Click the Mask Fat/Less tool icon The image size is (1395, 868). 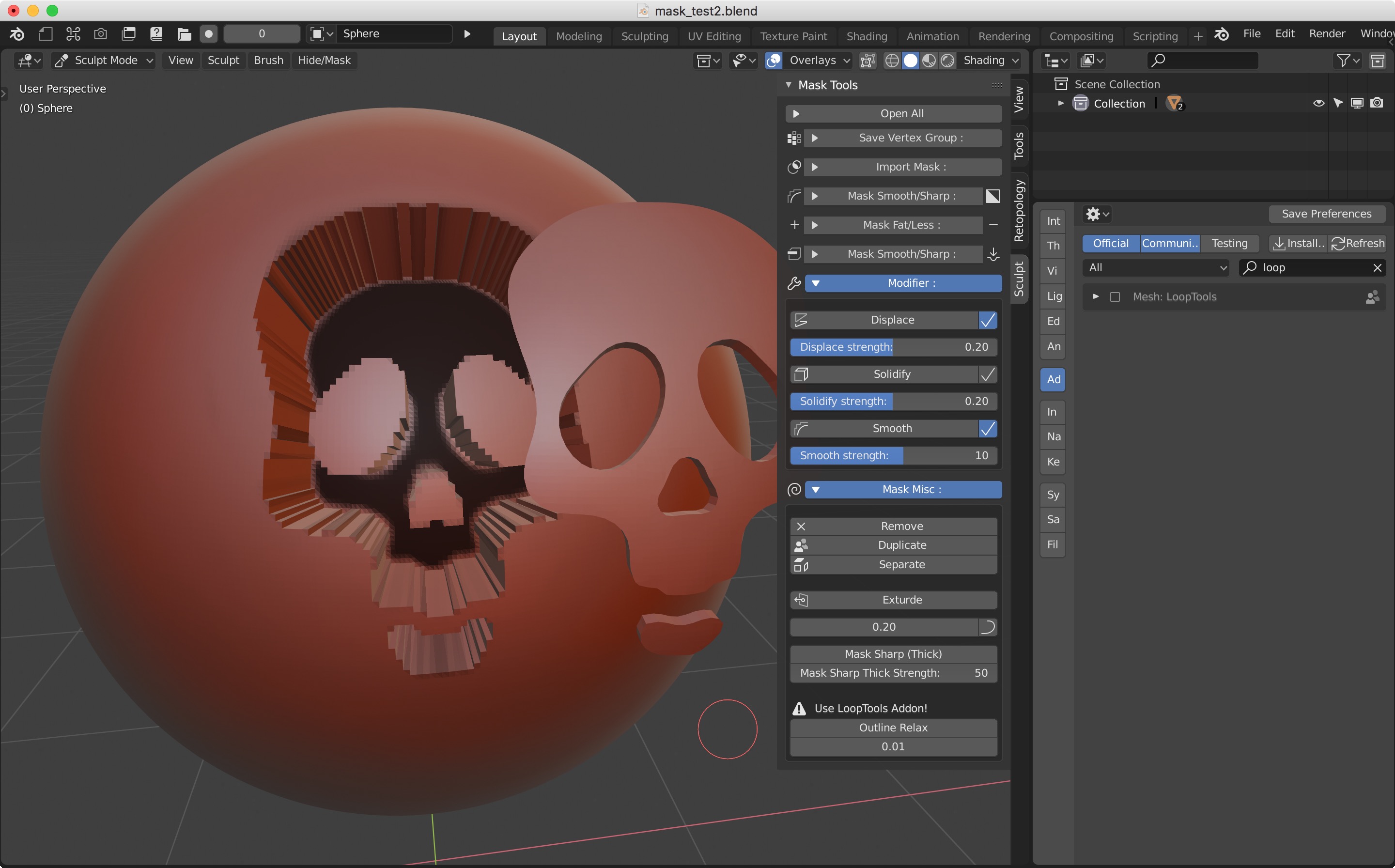coord(795,224)
